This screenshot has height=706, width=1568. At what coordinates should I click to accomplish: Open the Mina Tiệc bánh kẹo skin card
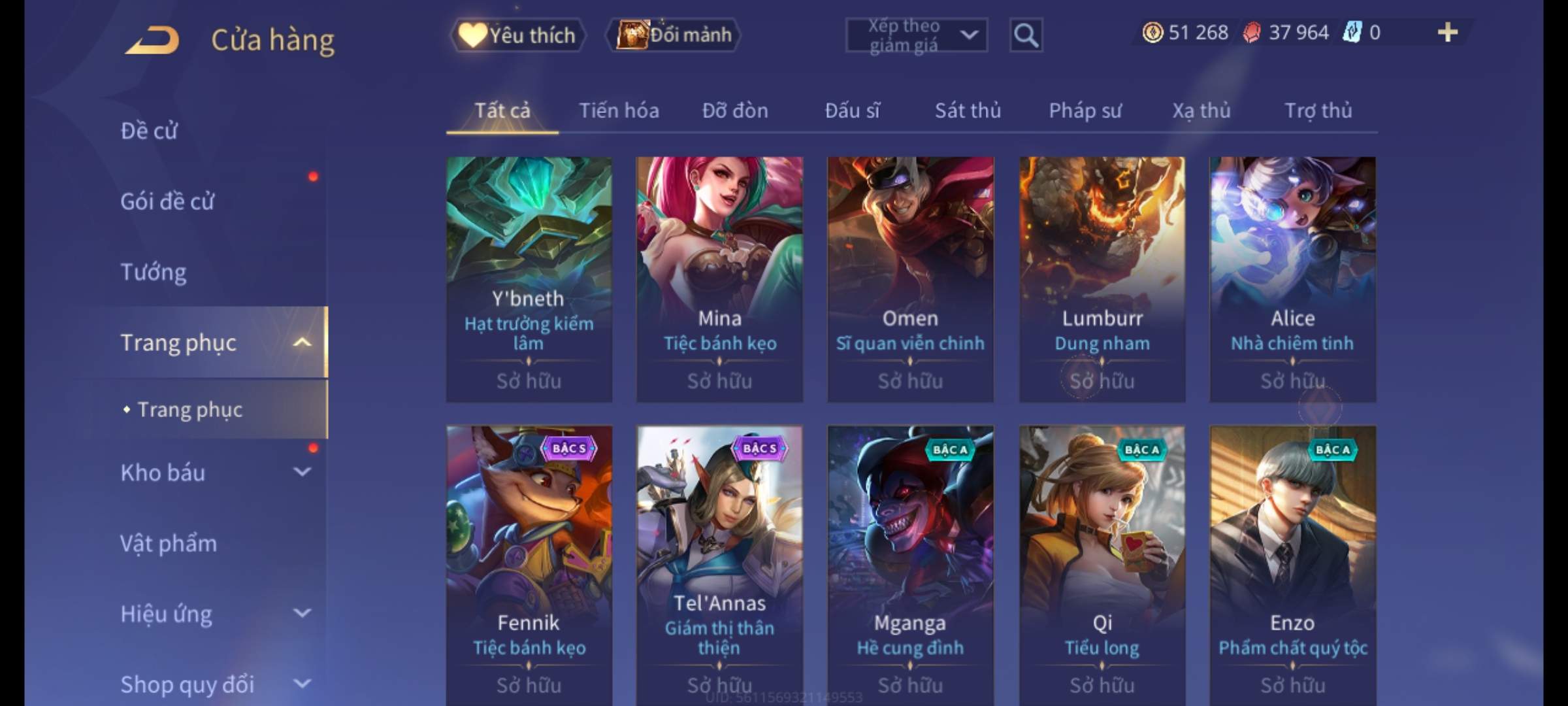tap(720, 279)
